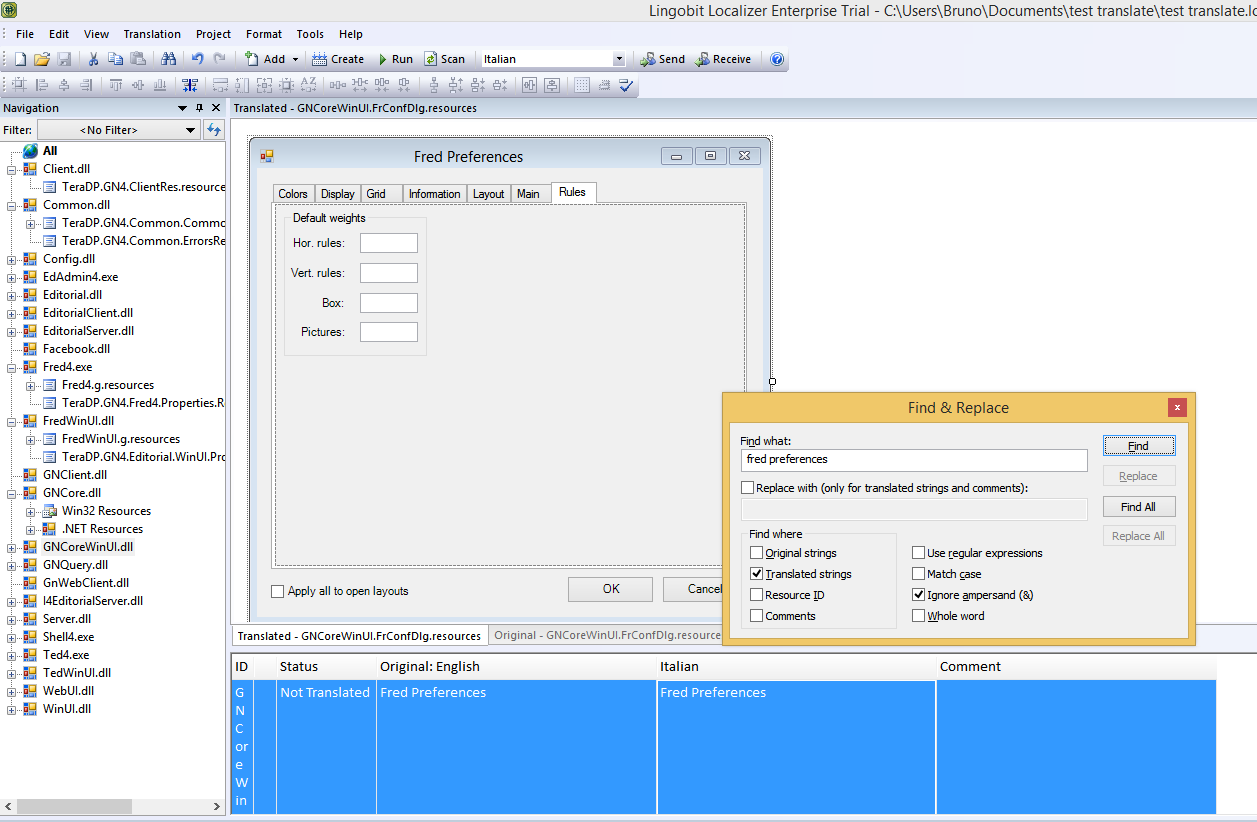This screenshot has height=822, width=1257.
Task: Expand the EdAdmin4.exe tree node
Action: [12, 277]
